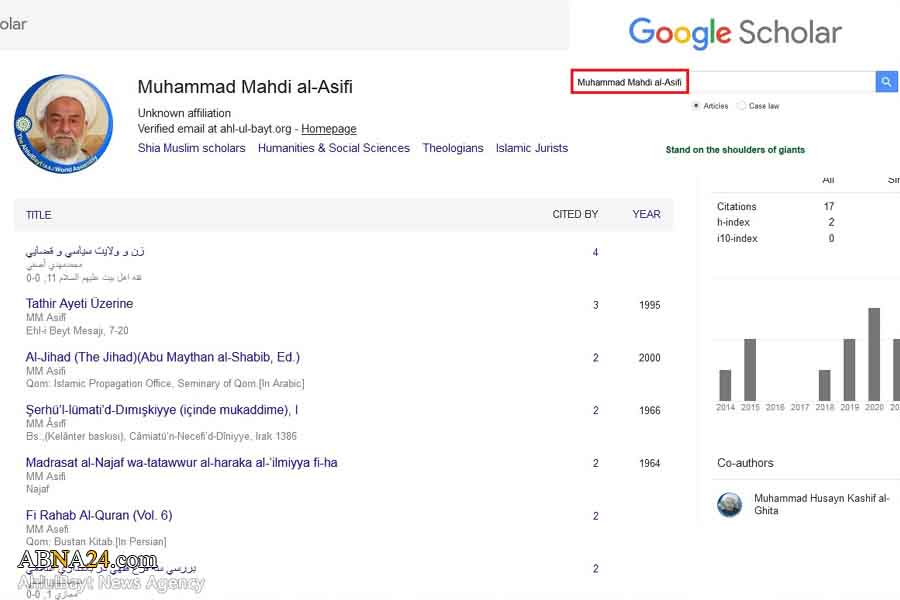
Task: Open the Humanities & Social Sciences tag
Action: [x=333, y=148]
